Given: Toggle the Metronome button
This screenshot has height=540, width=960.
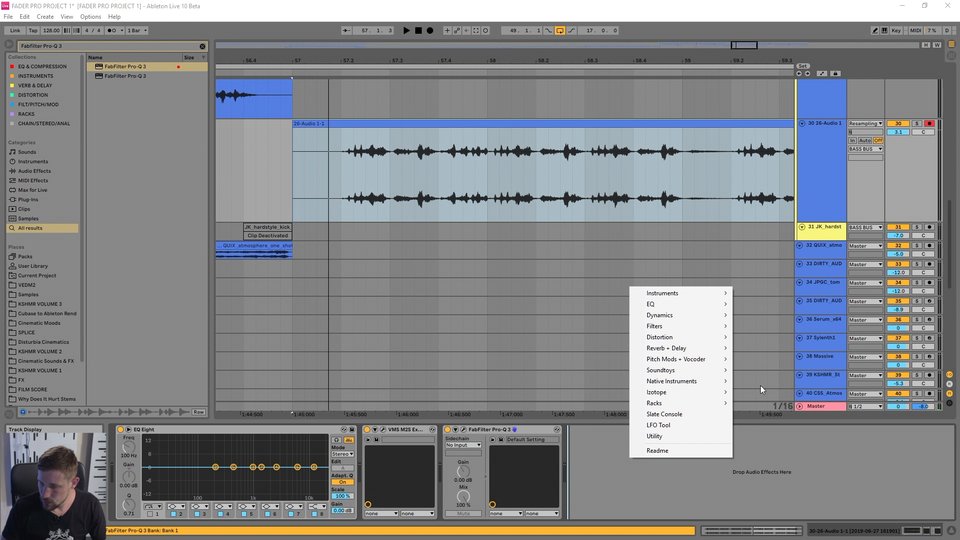Looking at the screenshot, I should click(112, 30).
